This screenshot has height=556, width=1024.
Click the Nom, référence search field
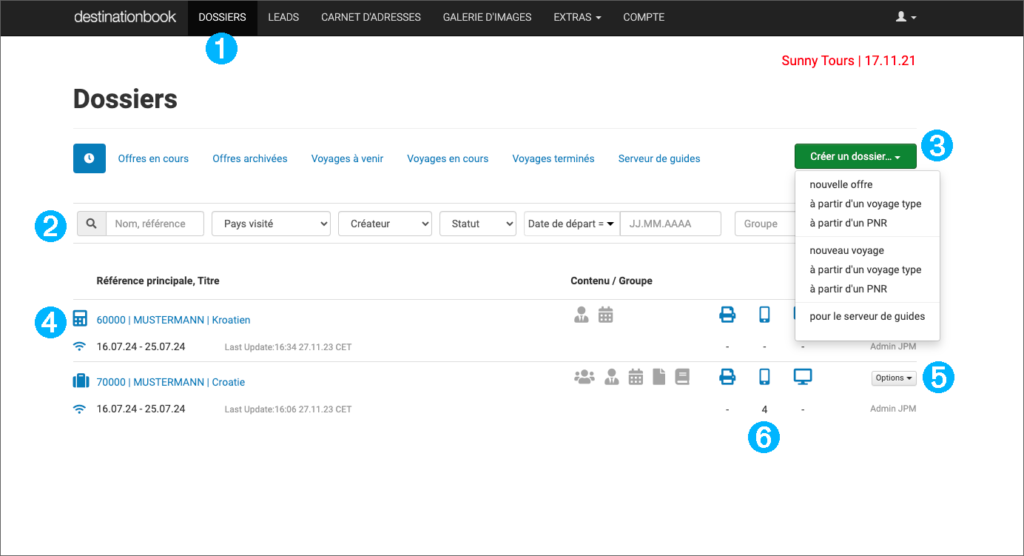(154, 224)
